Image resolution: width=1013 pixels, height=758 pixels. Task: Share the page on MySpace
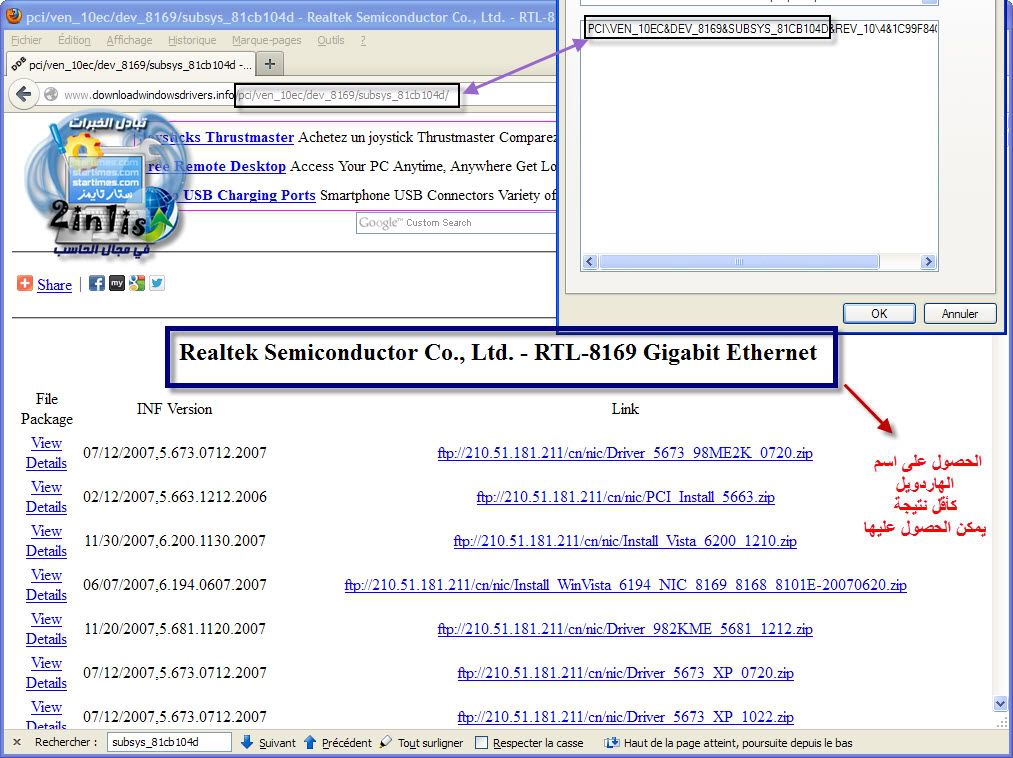pyautogui.click(x=116, y=283)
